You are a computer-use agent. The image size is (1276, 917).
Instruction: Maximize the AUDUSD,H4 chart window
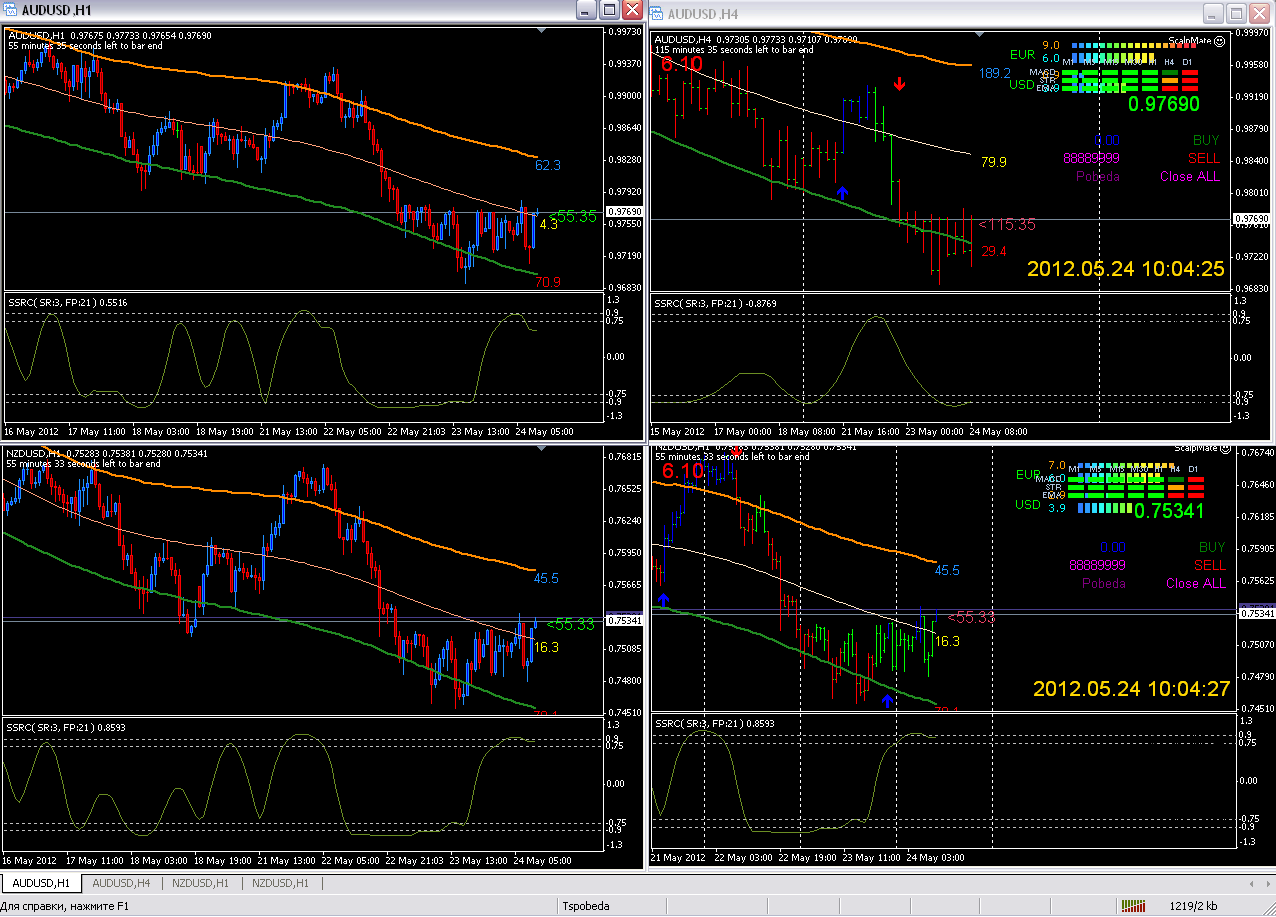click(1237, 14)
